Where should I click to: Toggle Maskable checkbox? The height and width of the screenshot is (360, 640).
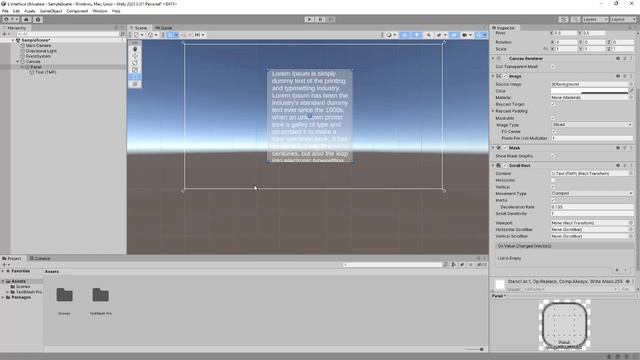pyautogui.click(x=553, y=118)
